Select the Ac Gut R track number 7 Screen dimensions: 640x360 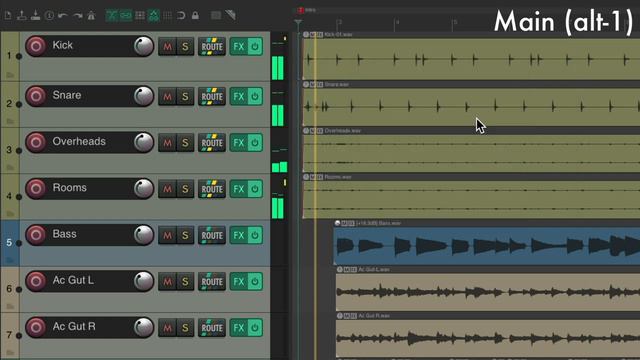click(9, 335)
